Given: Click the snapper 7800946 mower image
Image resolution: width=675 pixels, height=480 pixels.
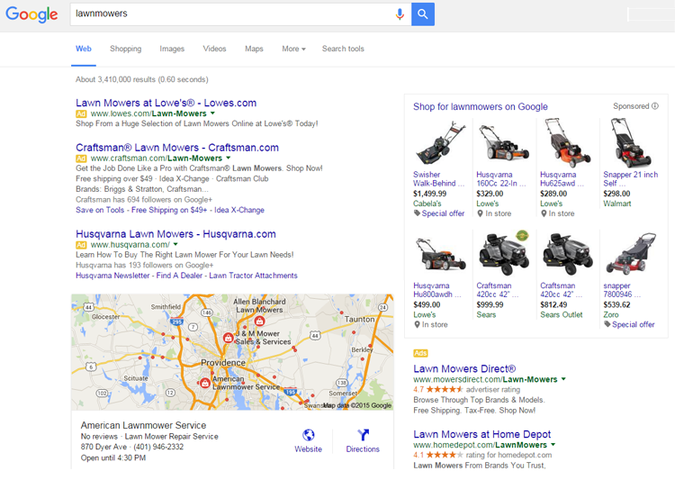Looking at the screenshot, I should pos(631,254).
